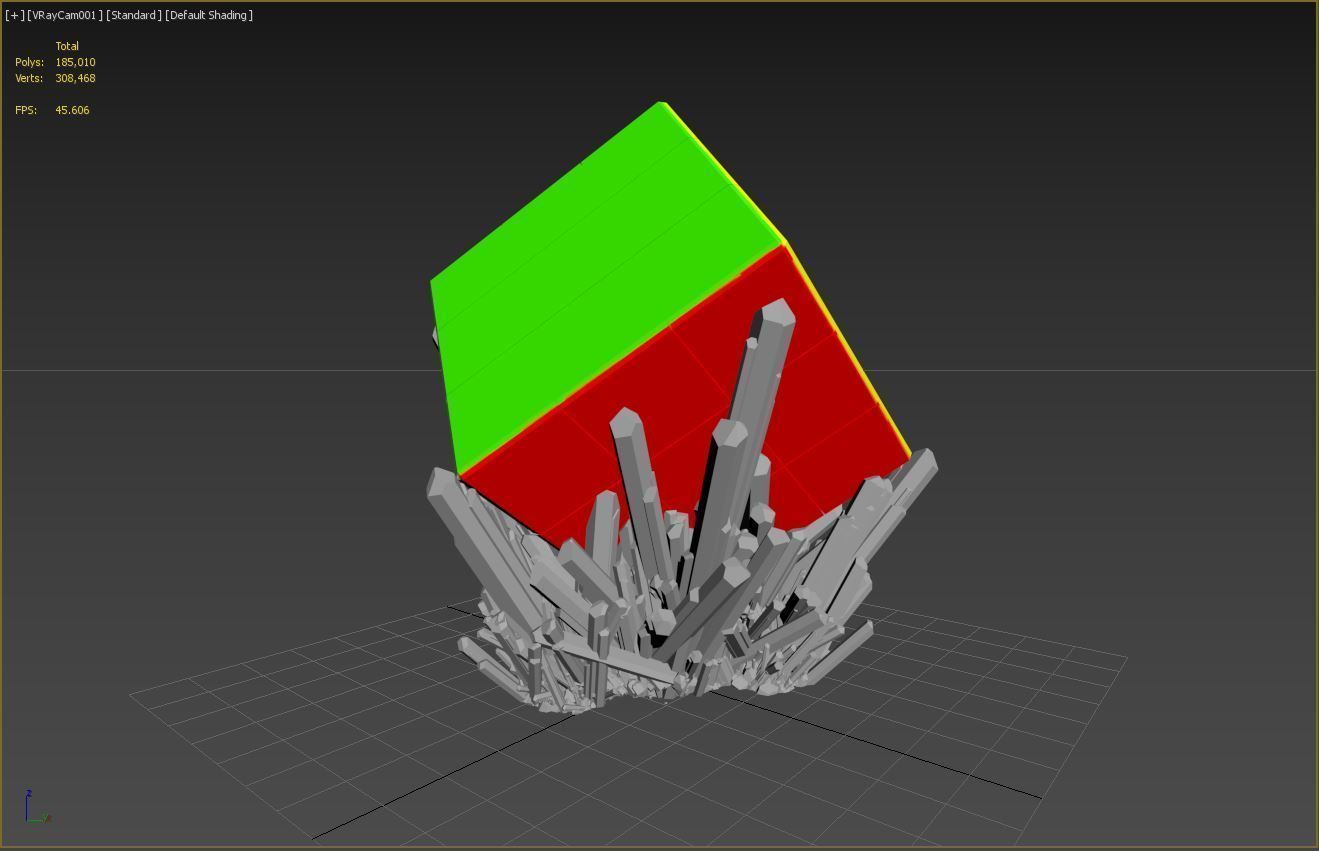The height and width of the screenshot is (851, 1319).
Task: Click the Total statistics column header
Action: pos(67,46)
